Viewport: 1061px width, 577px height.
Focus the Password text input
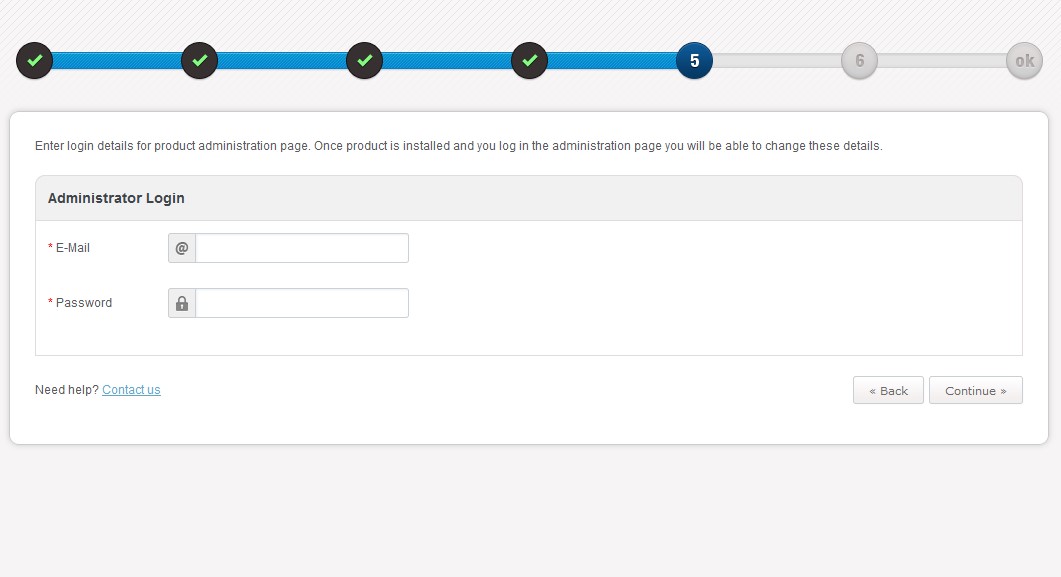pos(302,303)
